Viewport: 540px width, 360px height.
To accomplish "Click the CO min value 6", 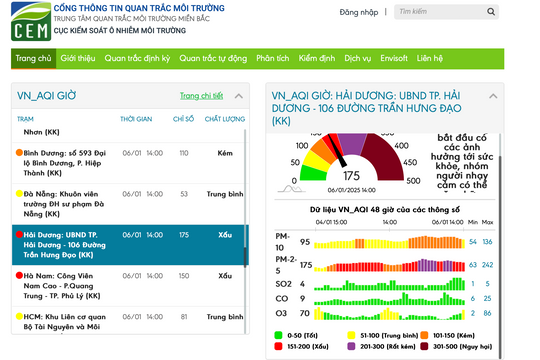I will (473, 298).
